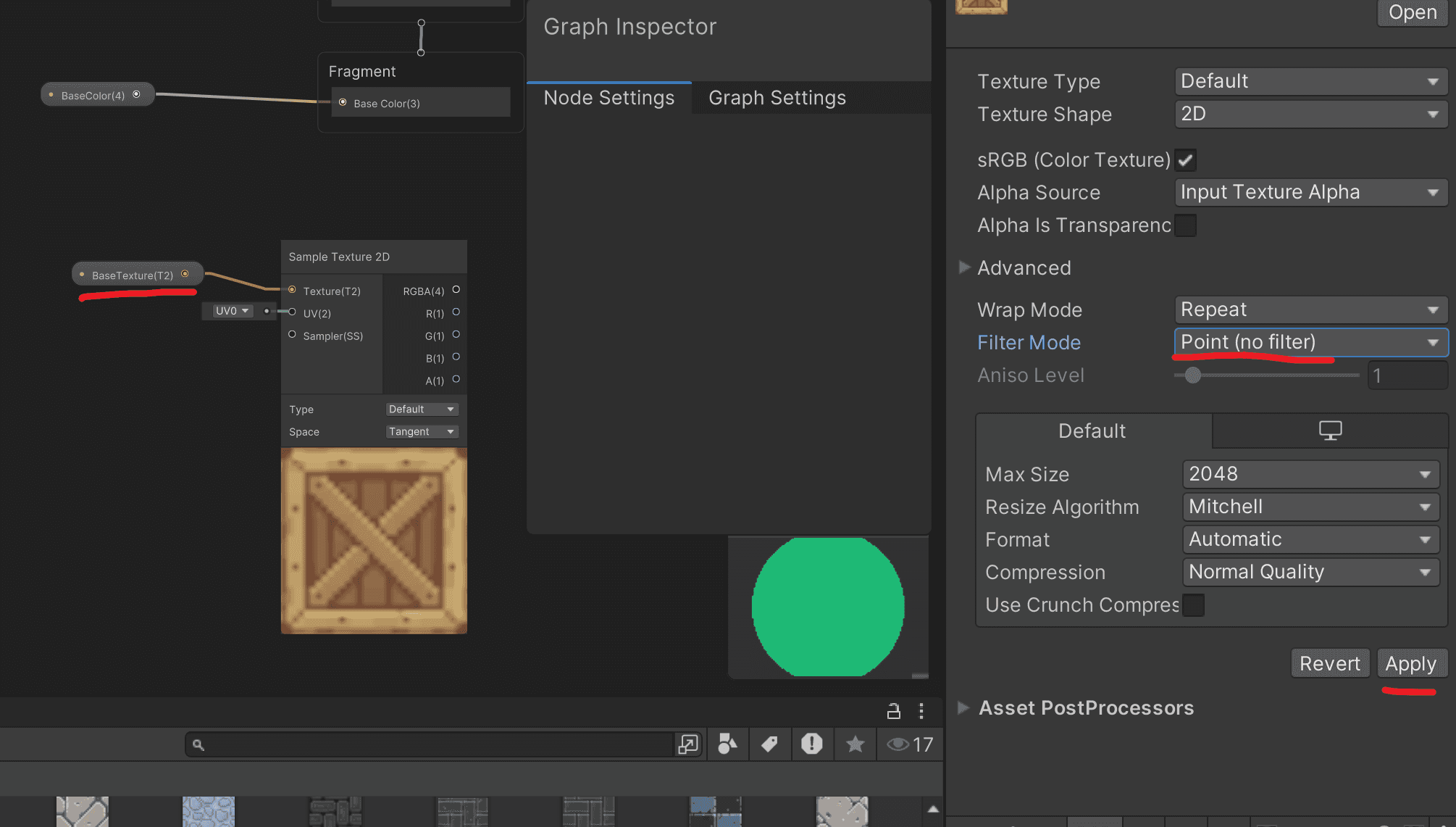Click the lock icon in Project panel
The height and width of the screenshot is (827, 1456).
coord(893,711)
